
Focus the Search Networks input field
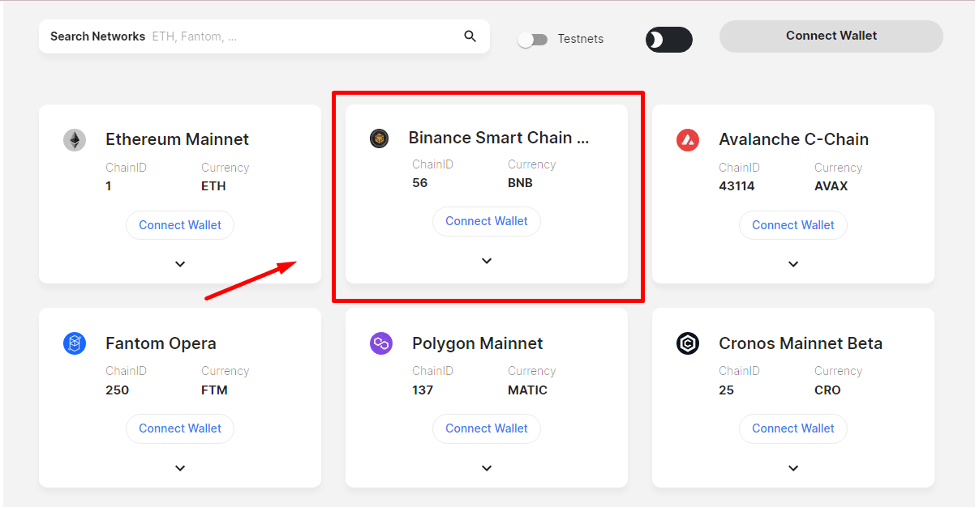point(264,36)
